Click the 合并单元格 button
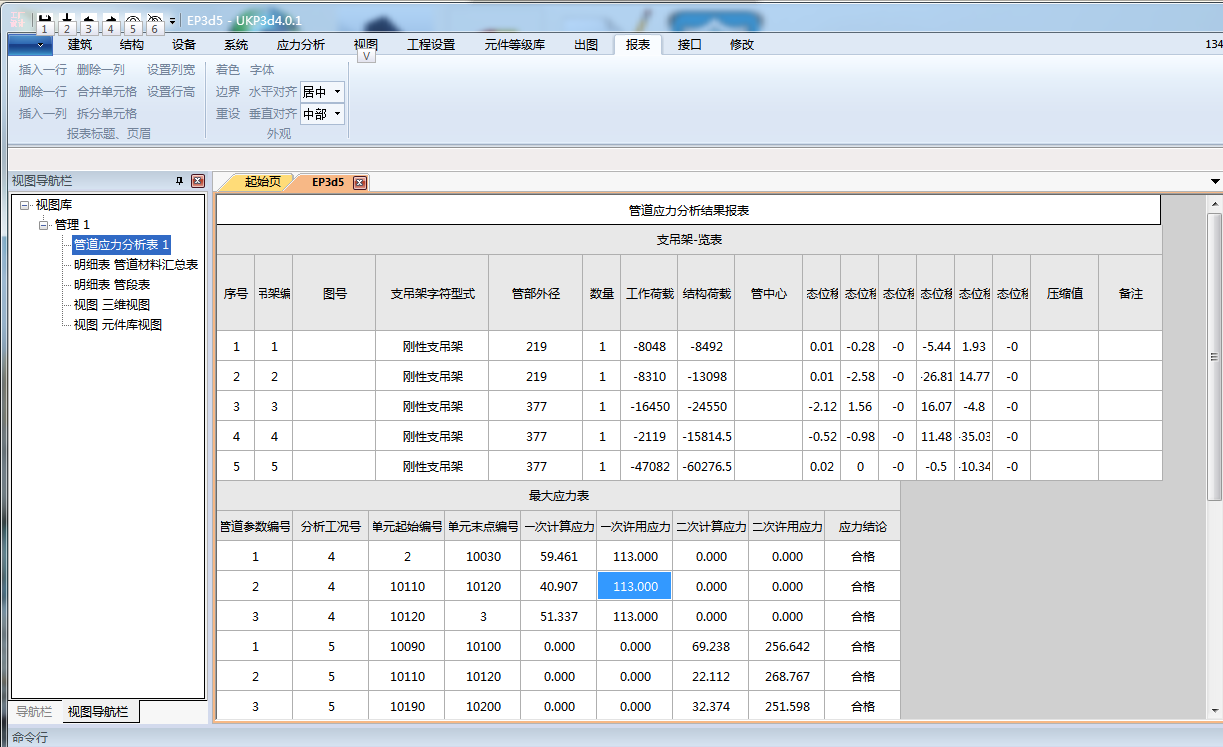The height and width of the screenshot is (747, 1223). (x=107, y=92)
